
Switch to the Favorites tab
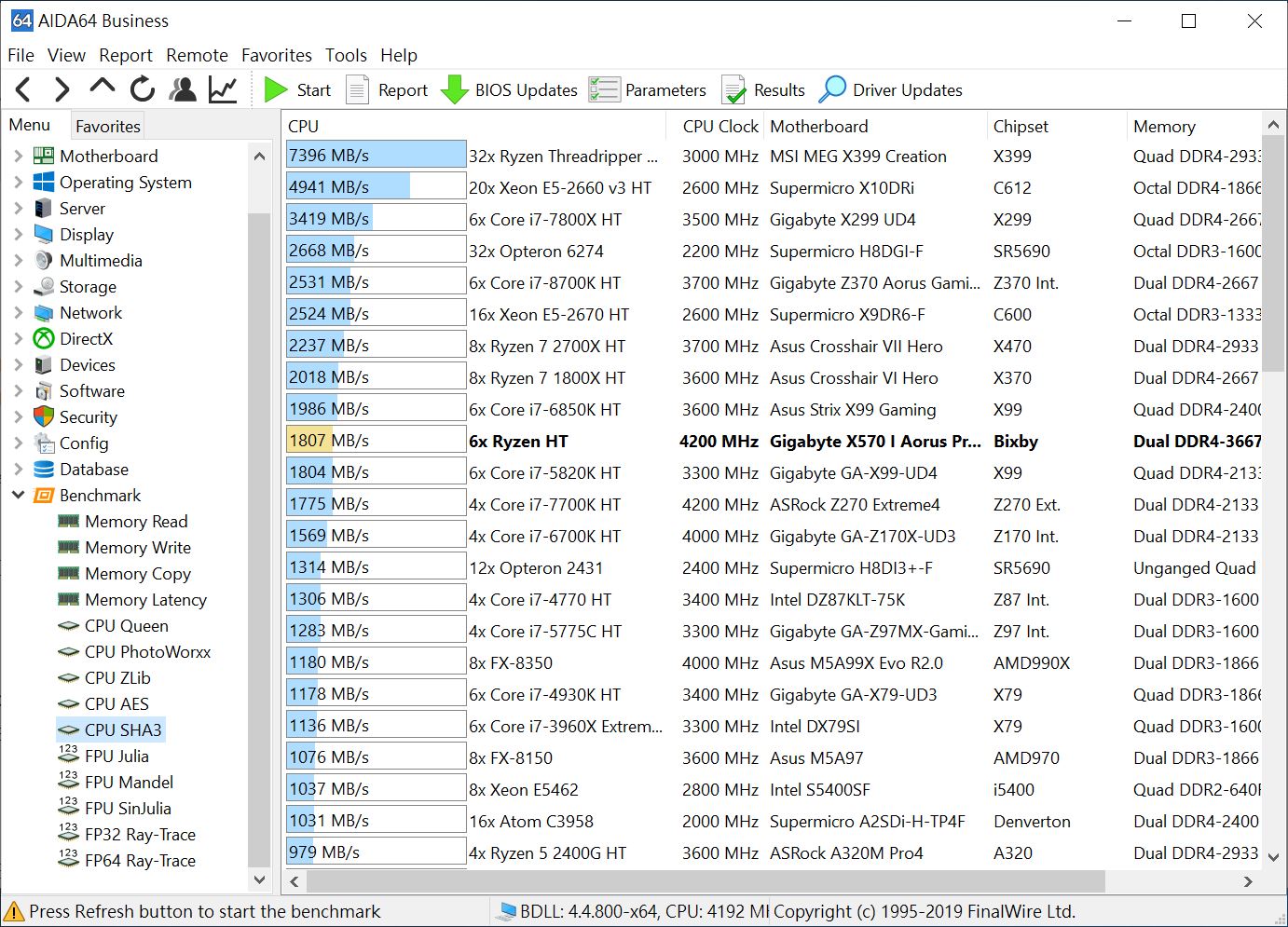tap(107, 126)
